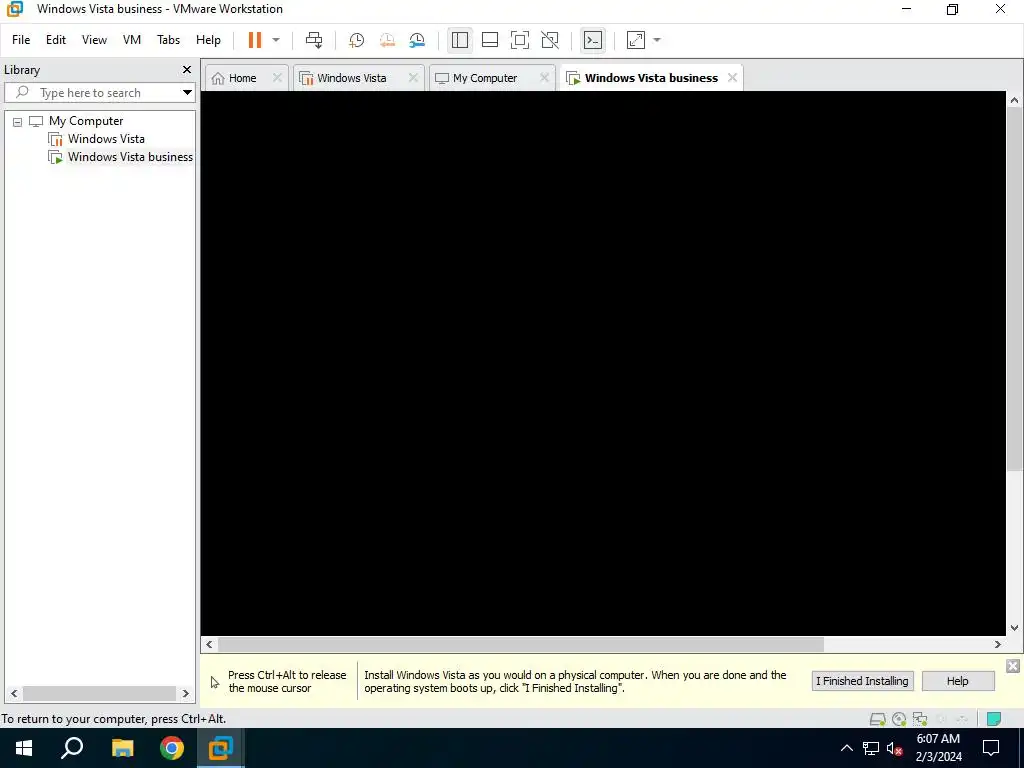Image resolution: width=1024 pixels, height=768 pixels.
Task: Open the View menu
Action: [94, 40]
